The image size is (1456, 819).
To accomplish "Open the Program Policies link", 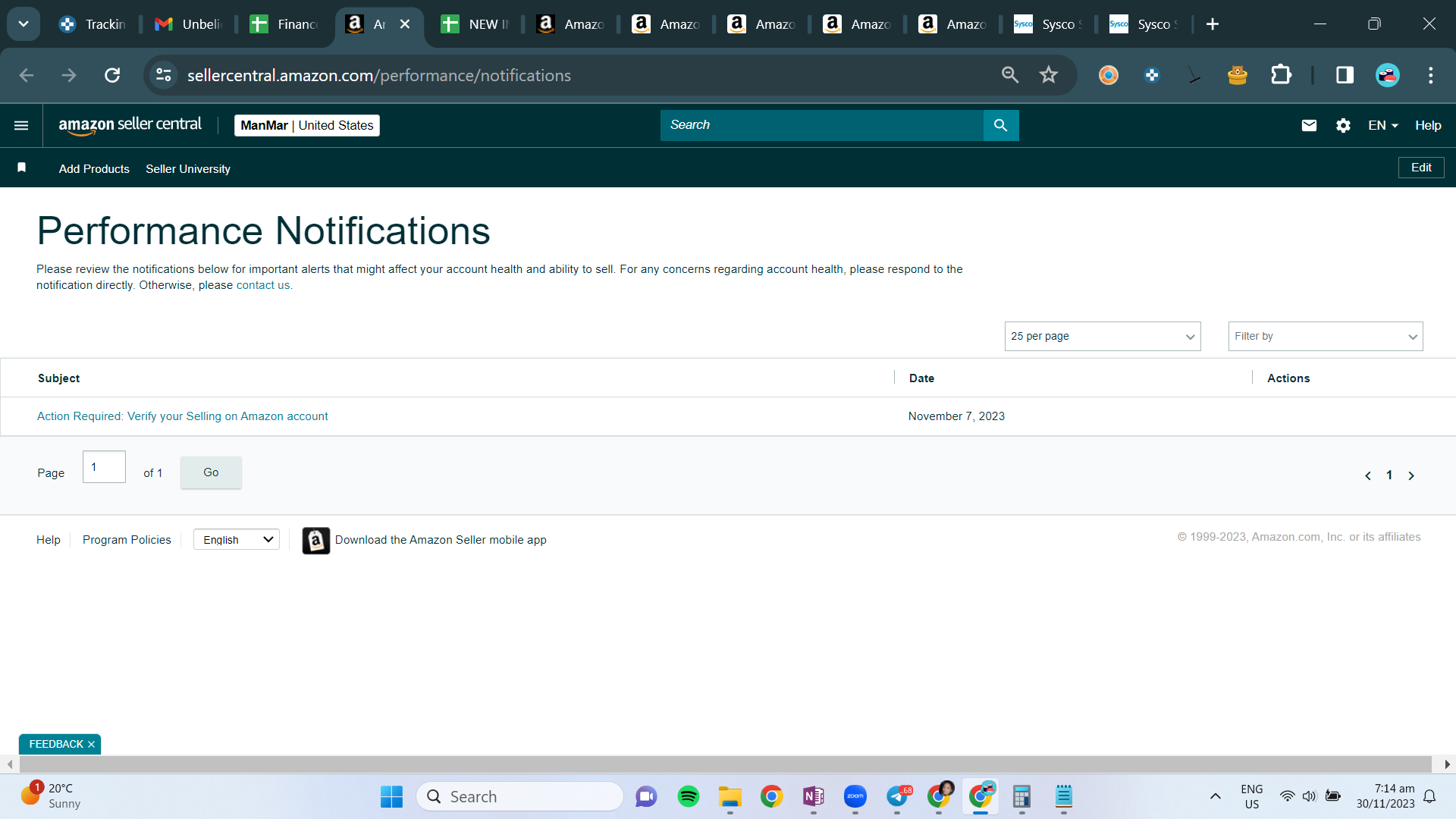I will pos(127,540).
